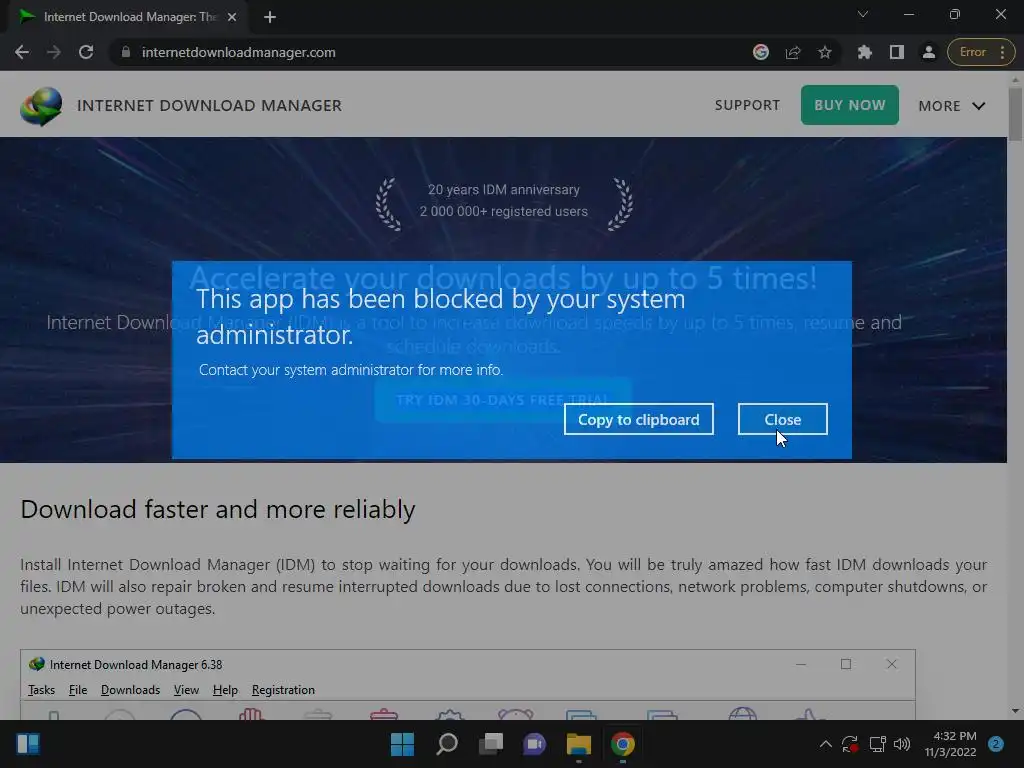
Task: Open Registration menu in IDM screenshot
Action: pos(283,690)
